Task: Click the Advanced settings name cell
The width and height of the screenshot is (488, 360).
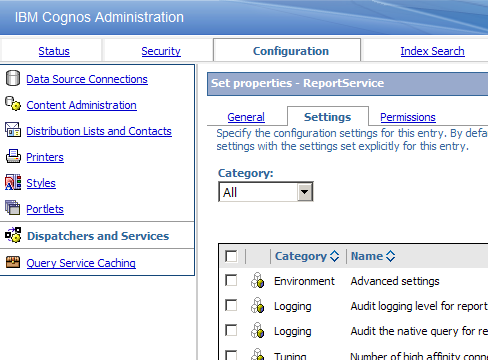Action: [x=395, y=281]
